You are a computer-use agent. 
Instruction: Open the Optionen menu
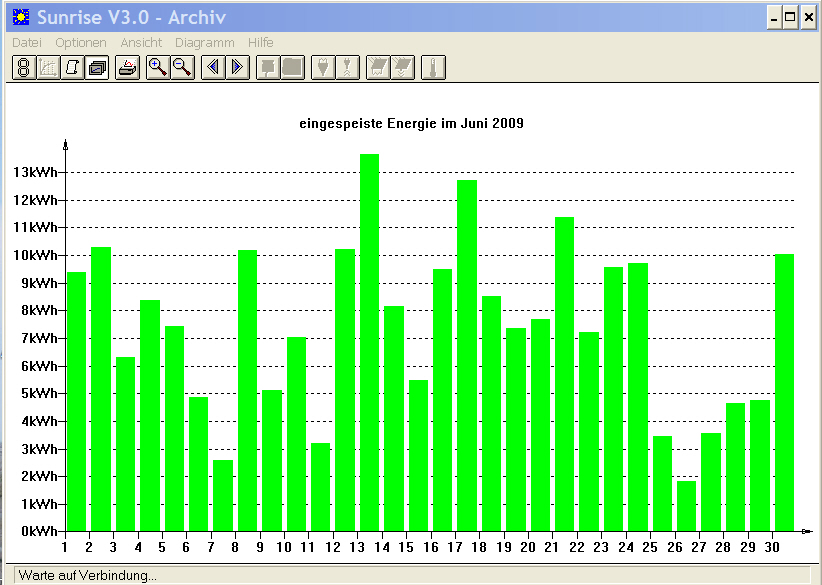click(81, 42)
